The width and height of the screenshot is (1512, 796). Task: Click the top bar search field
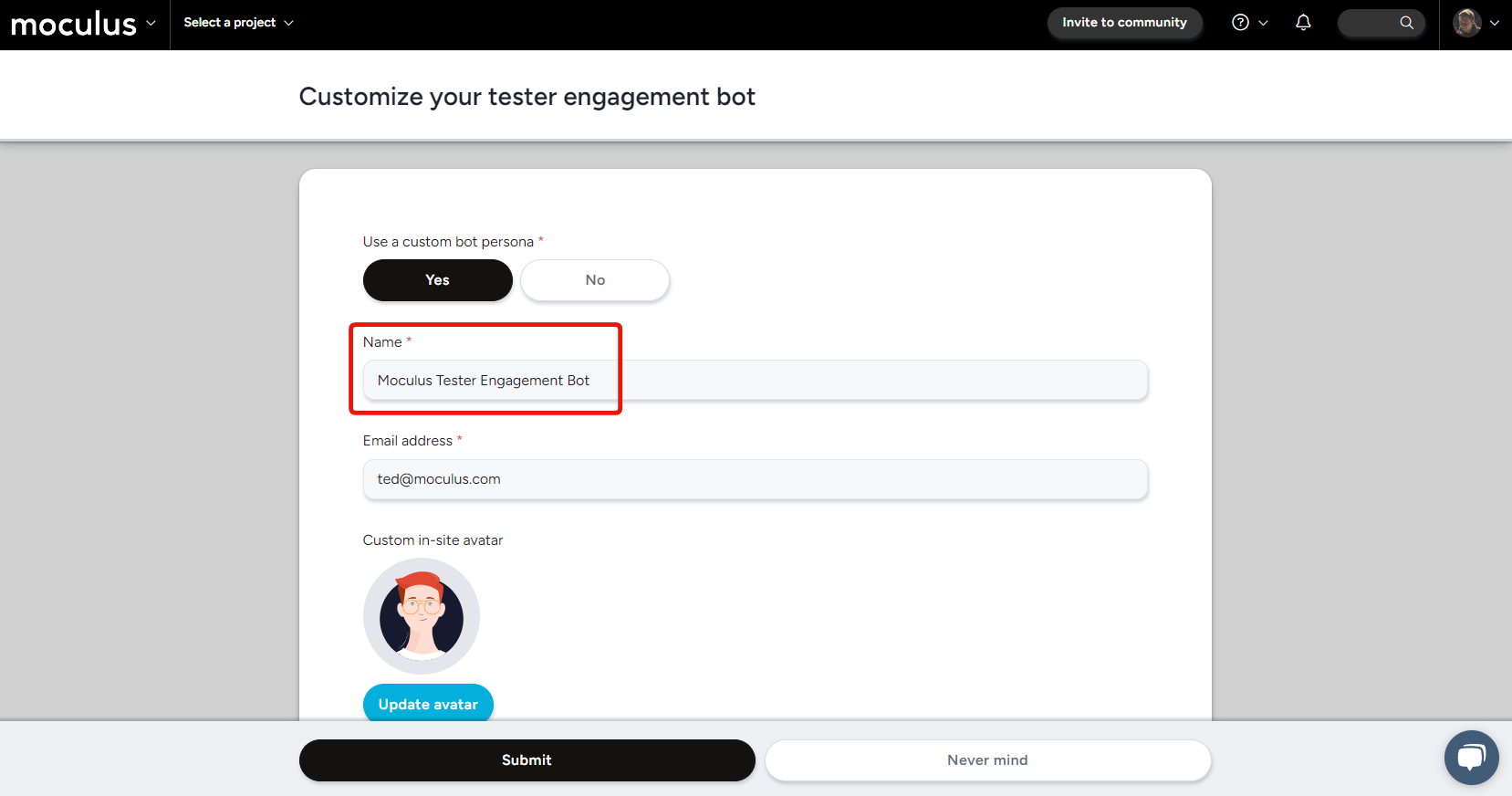pyautogui.click(x=1369, y=23)
